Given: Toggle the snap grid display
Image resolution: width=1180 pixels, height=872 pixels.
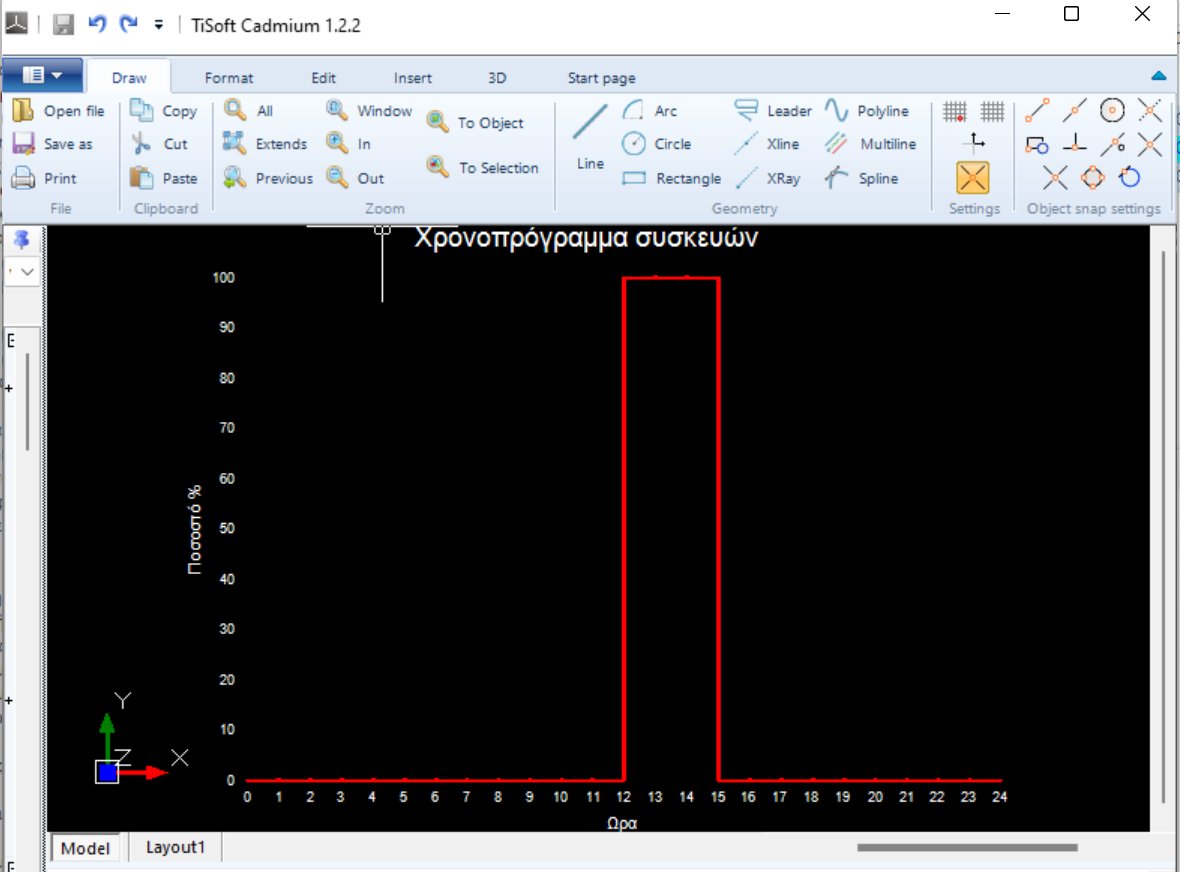Looking at the screenshot, I should pos(954,111).
